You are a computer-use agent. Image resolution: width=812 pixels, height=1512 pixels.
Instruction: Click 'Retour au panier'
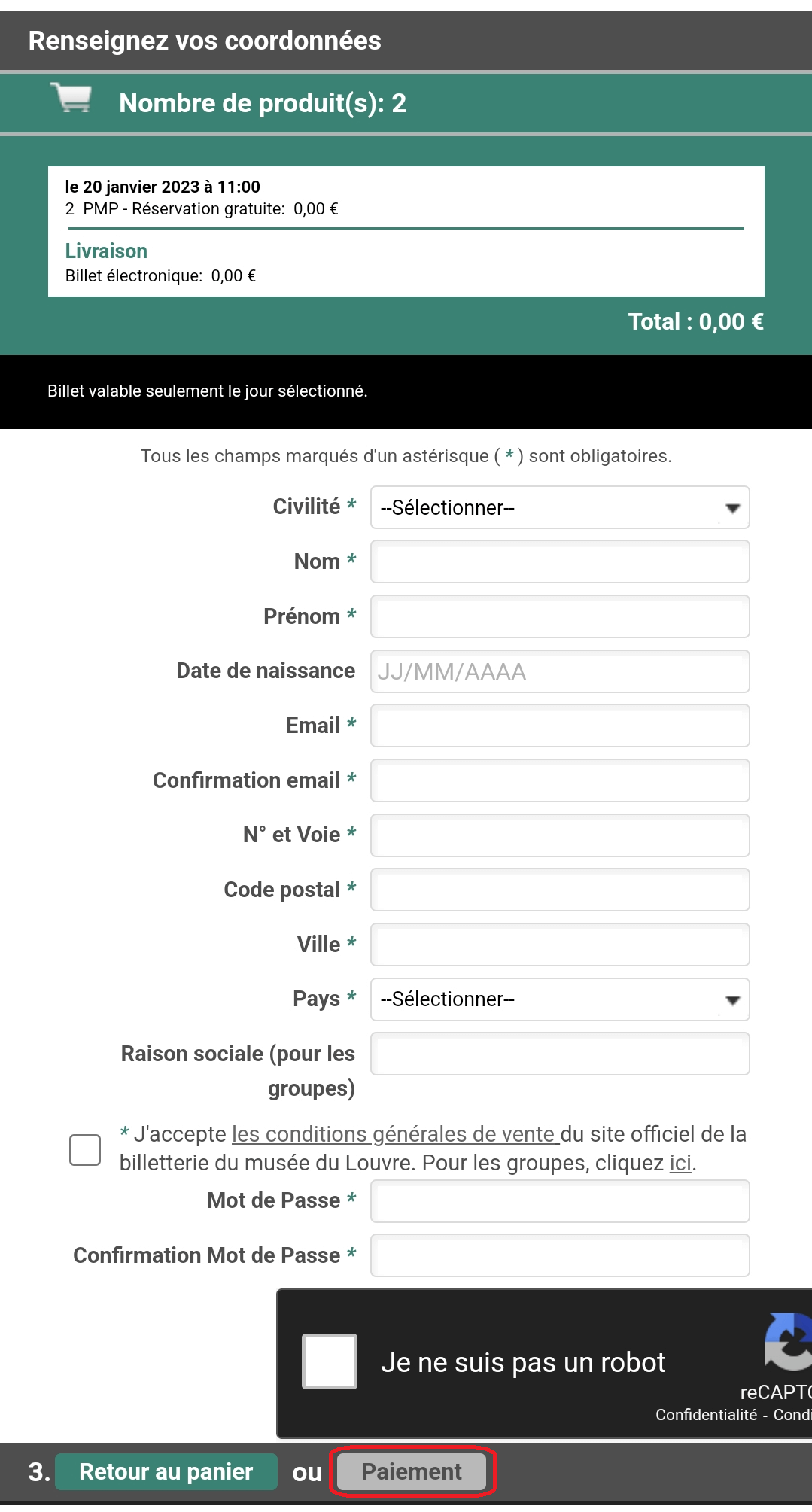166,1471
